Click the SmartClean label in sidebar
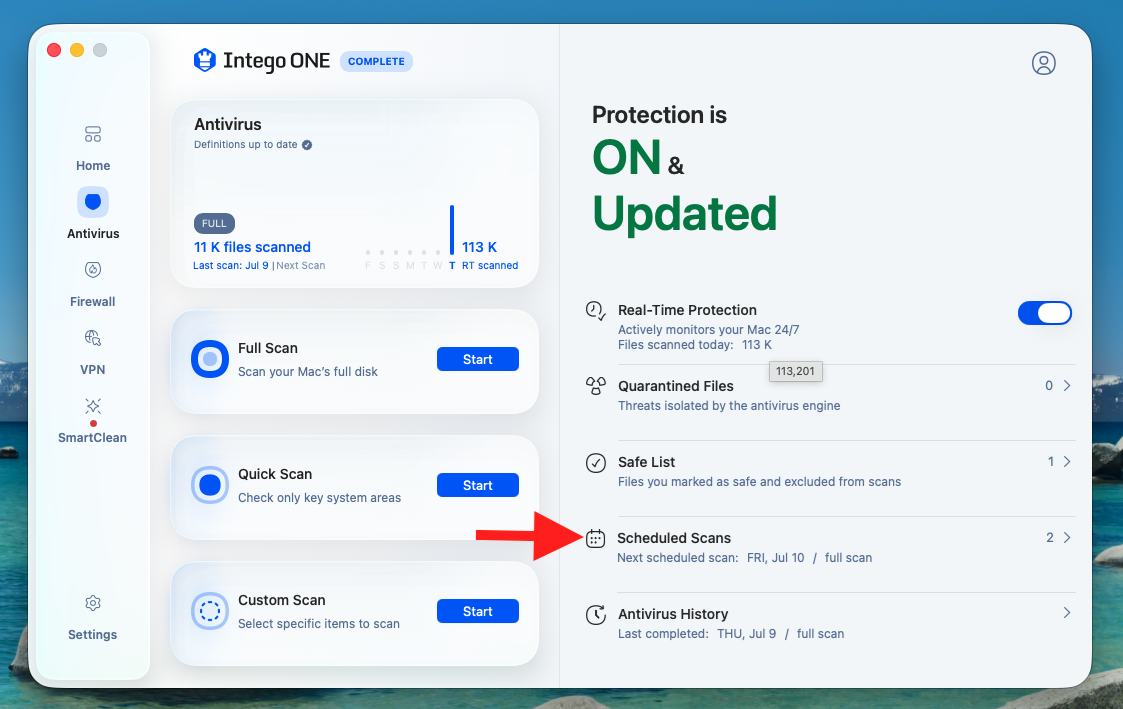This screenshot has height=709, width=1123. 92,438
